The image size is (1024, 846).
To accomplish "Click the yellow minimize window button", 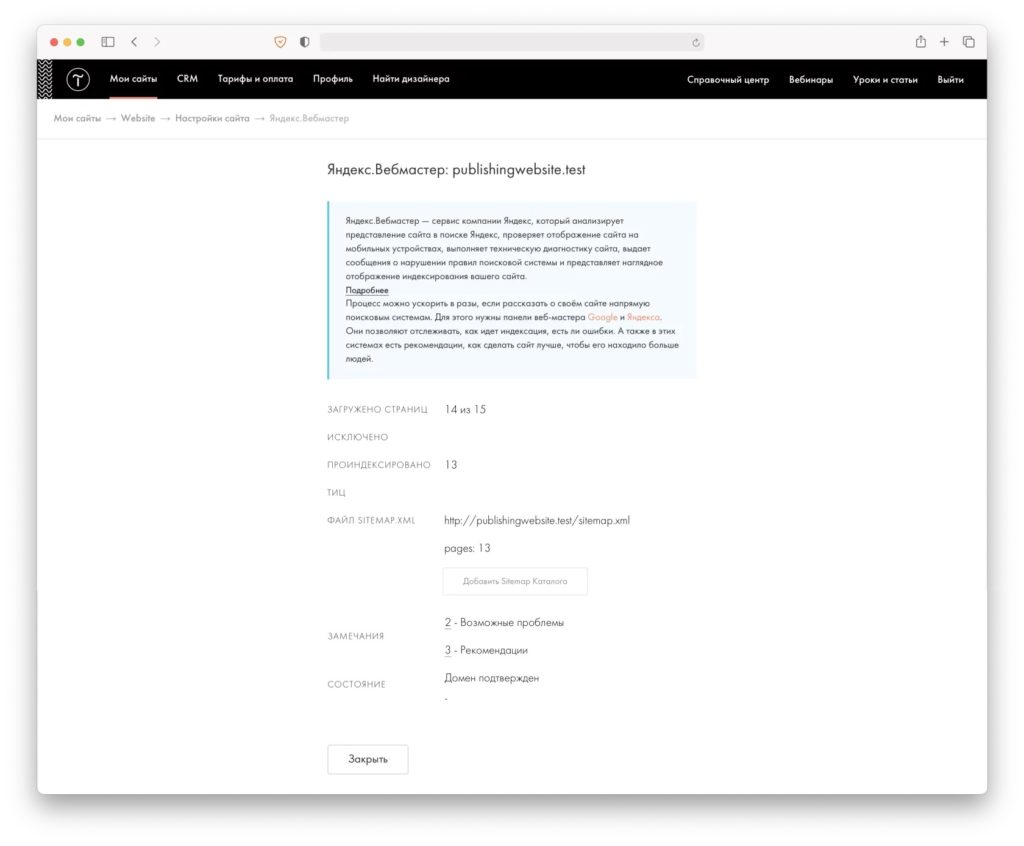I will (x=67, y=42).
